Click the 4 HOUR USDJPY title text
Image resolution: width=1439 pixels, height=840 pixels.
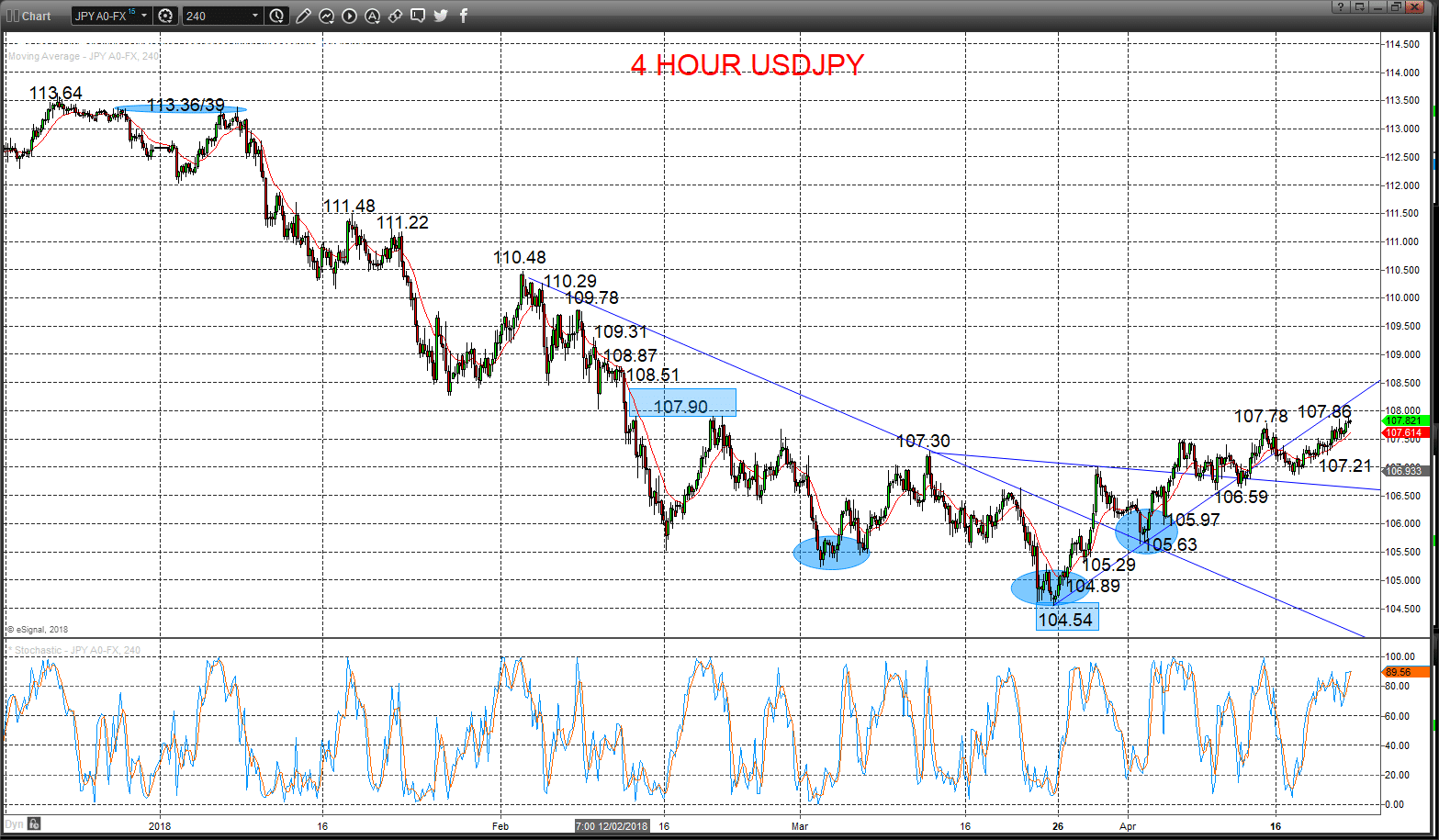[x=747, y=64]
